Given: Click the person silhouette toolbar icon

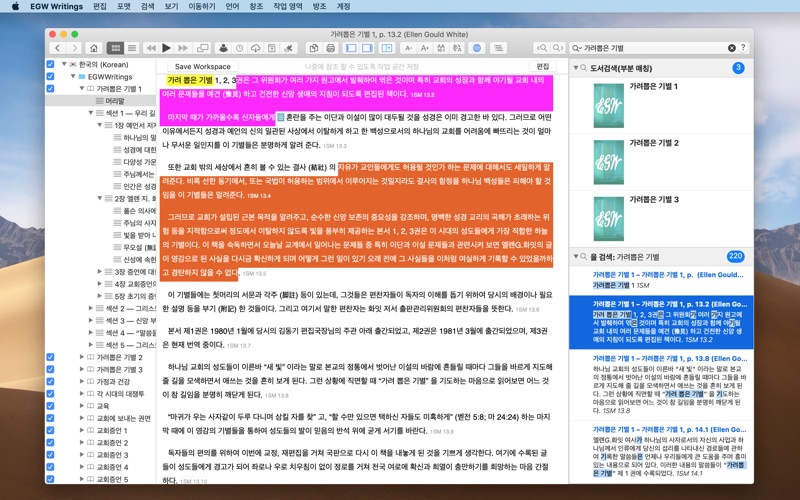Looking at the screenshot, I should 223,48.
